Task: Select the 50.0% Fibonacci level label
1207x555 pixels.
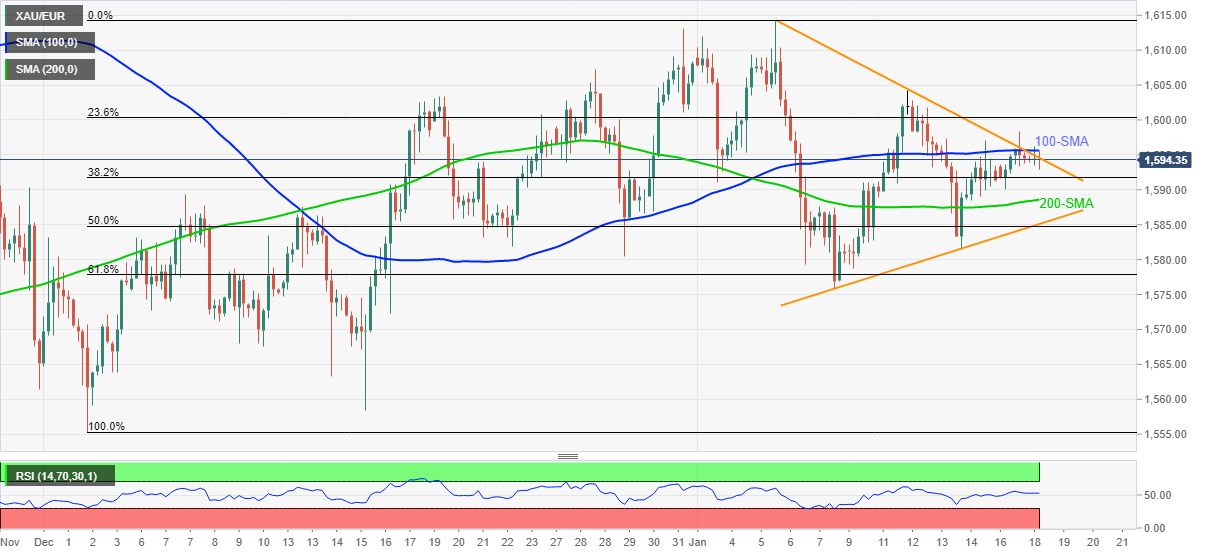Action: [x=103, y=220]
